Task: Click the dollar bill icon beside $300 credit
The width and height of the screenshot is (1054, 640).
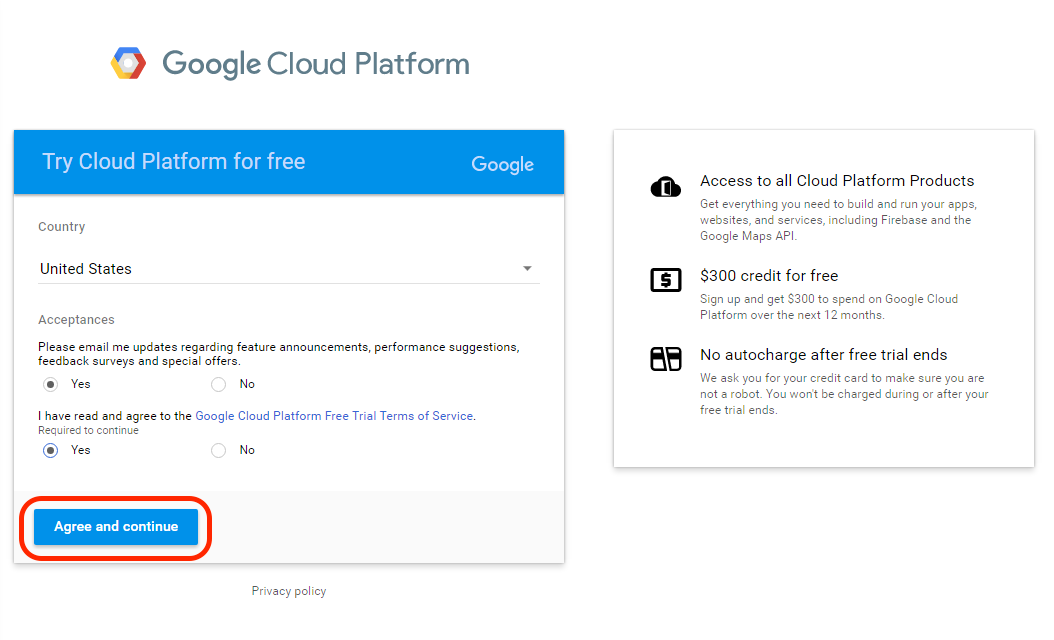Action: 665,280
